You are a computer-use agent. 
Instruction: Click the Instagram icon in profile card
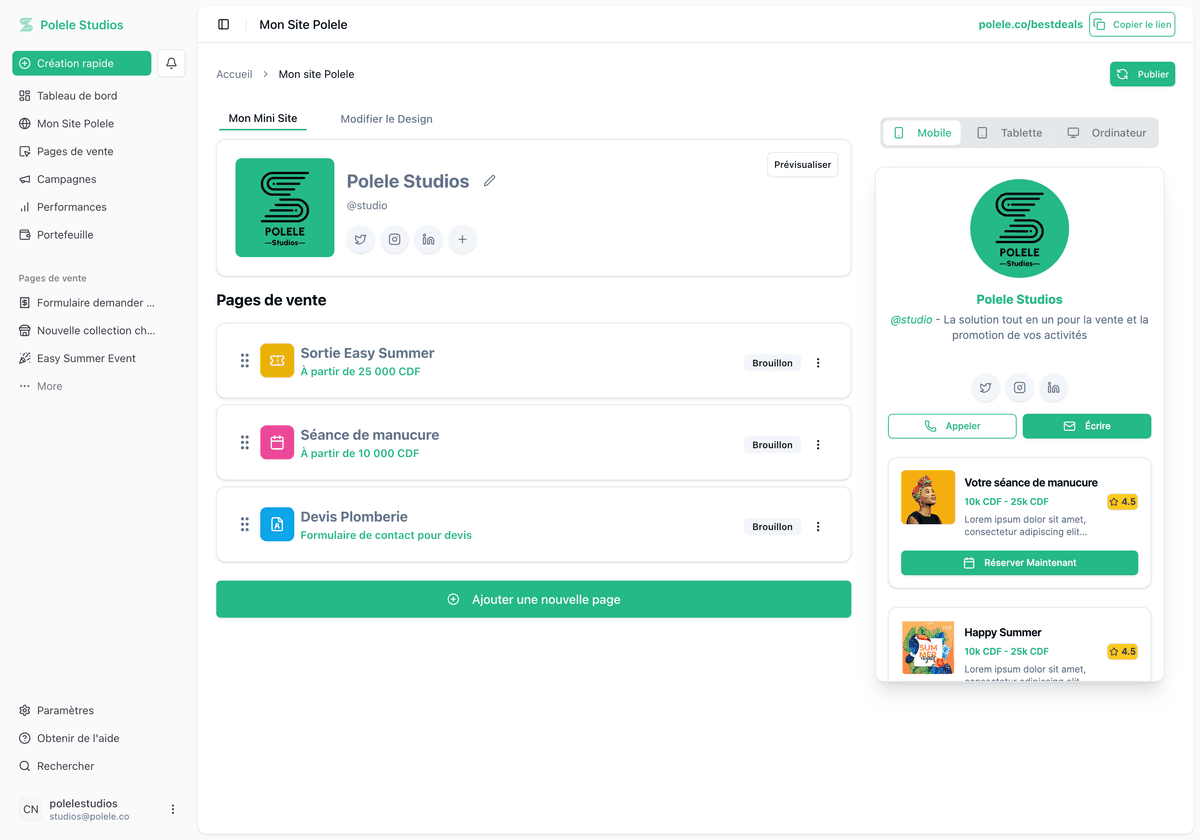tap(395, 240)
